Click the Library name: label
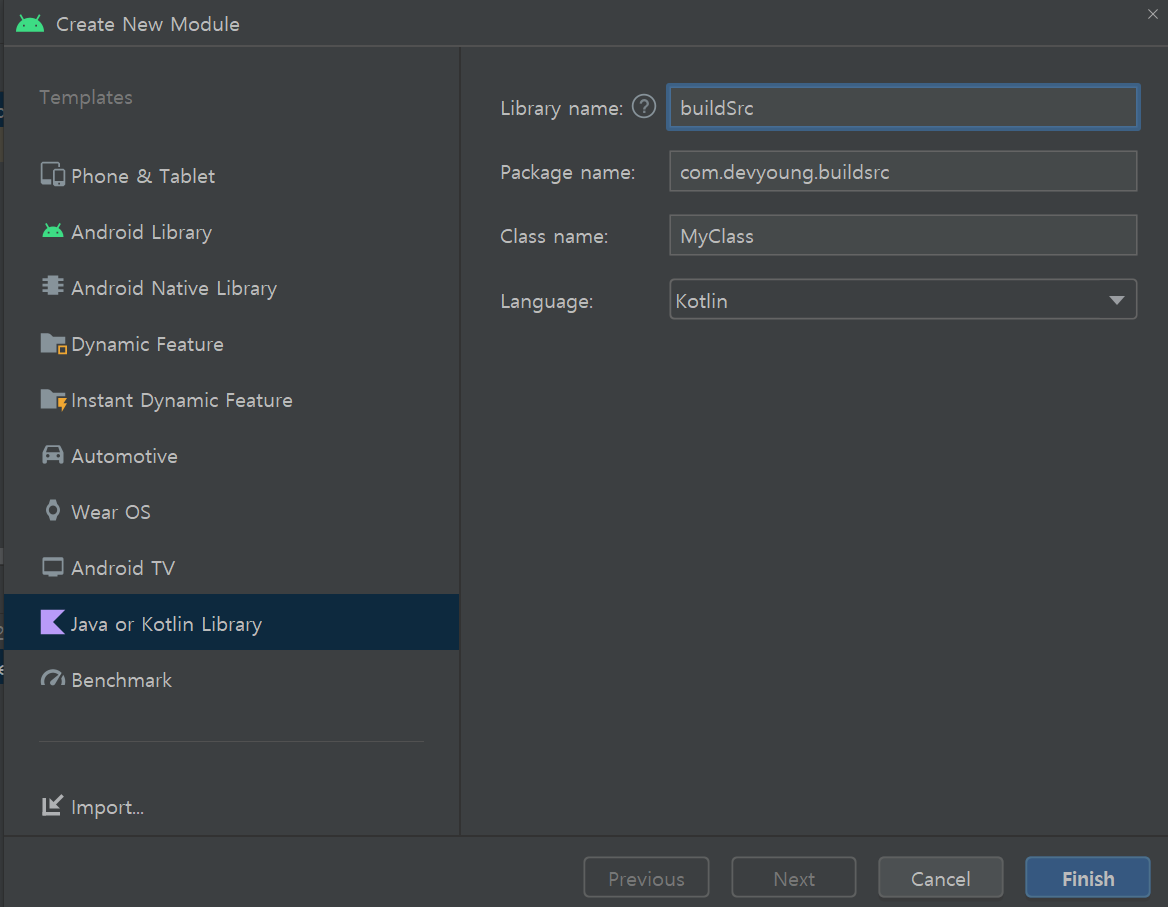This screenshot has height=907, width=1168. point(562,108)
